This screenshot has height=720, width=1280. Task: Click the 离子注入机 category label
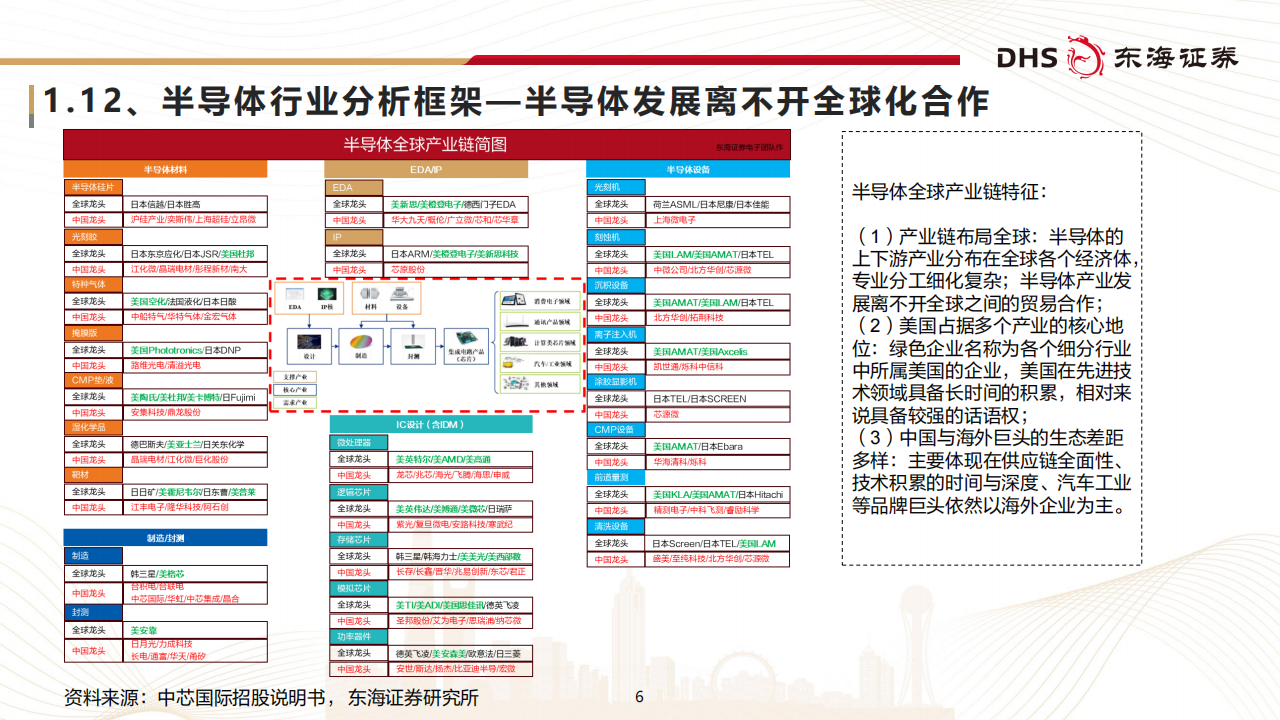(618, 334)
